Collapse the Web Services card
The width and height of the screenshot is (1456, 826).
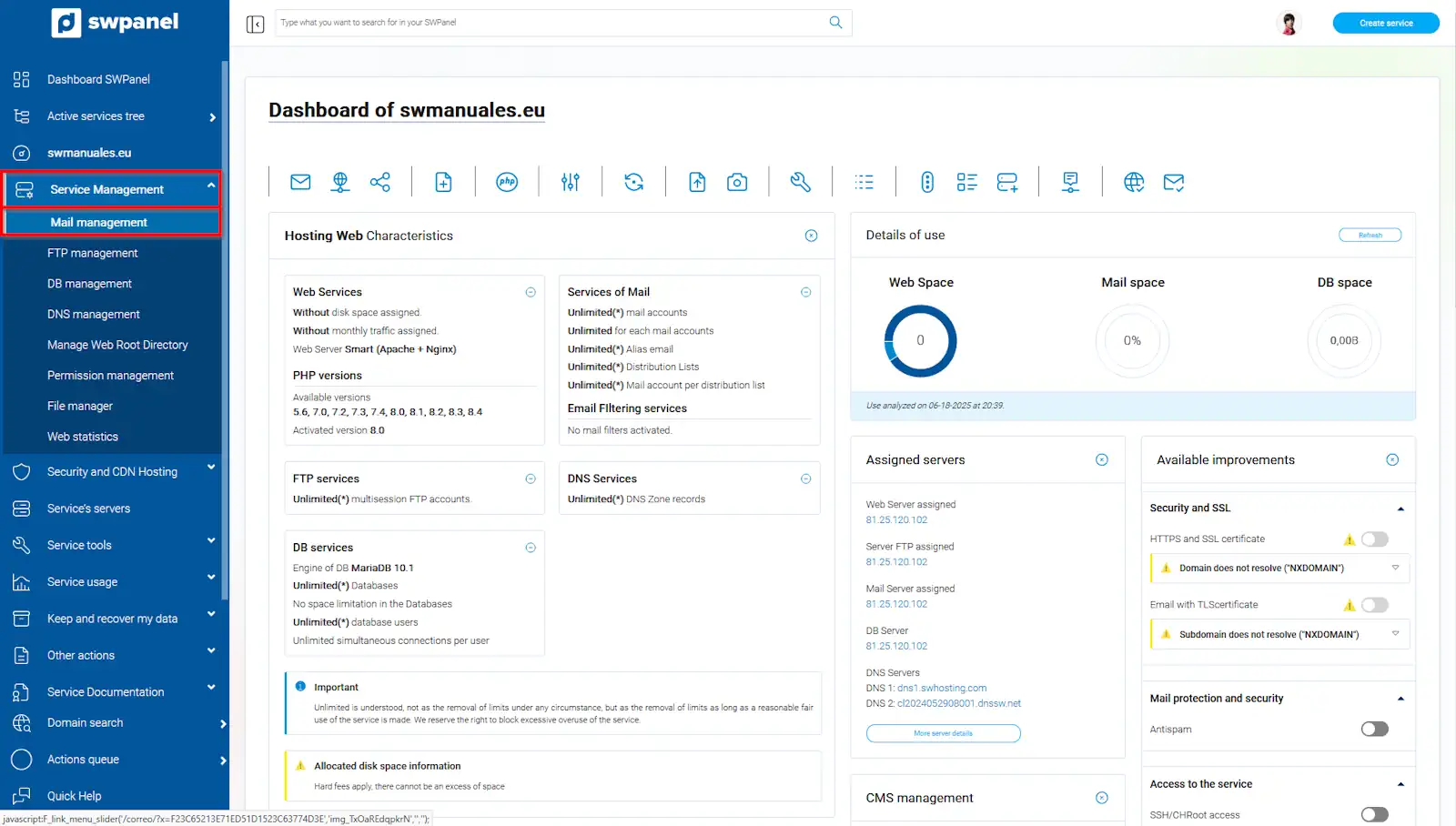click(531, 292)
